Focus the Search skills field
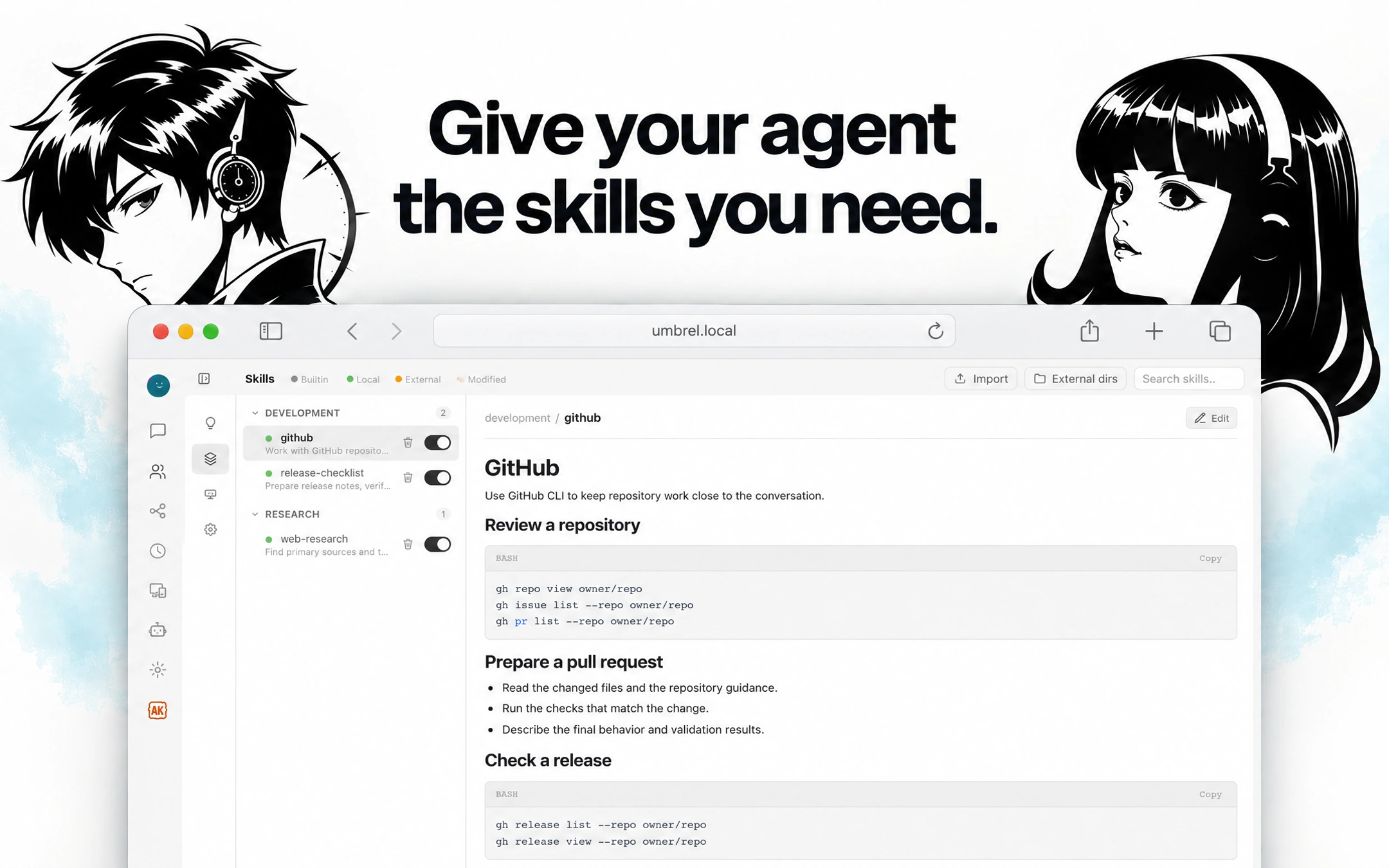This screenshot has height=868, width=1389. click(1188, 379)
